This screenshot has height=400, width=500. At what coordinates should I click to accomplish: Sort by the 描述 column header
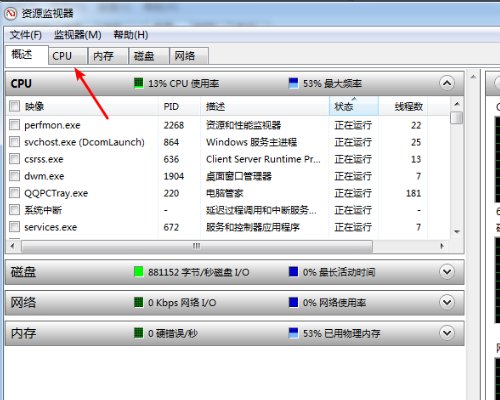pos(265,106)
